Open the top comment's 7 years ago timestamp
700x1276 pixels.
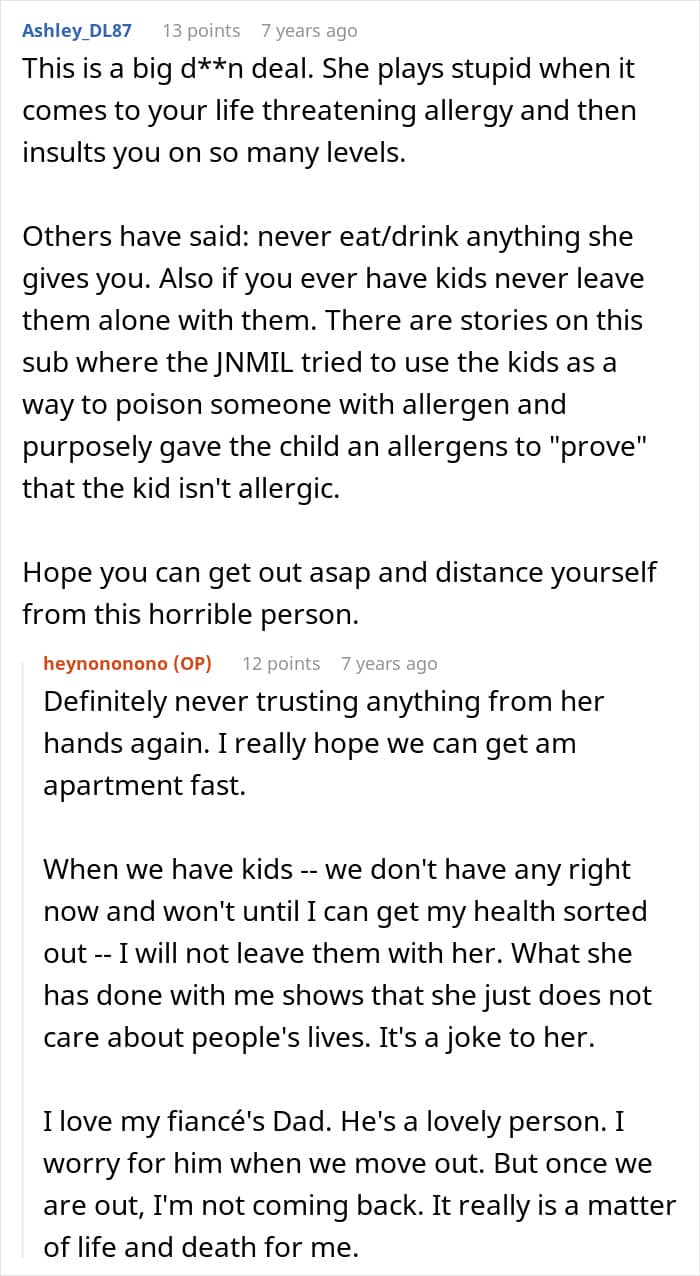[x=309, y=31]
